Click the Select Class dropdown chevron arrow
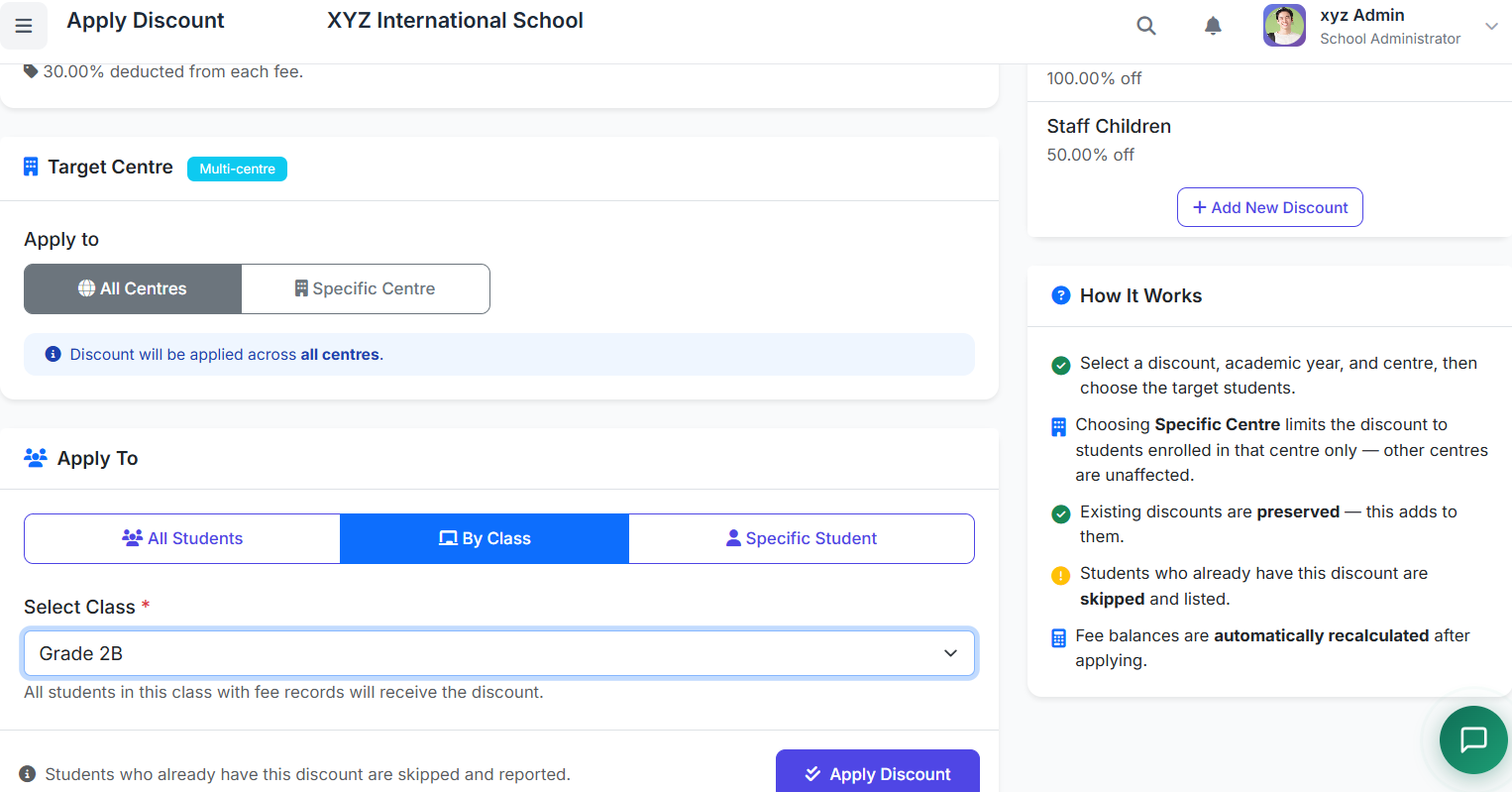1512x792 pixels. click(950, 653)
